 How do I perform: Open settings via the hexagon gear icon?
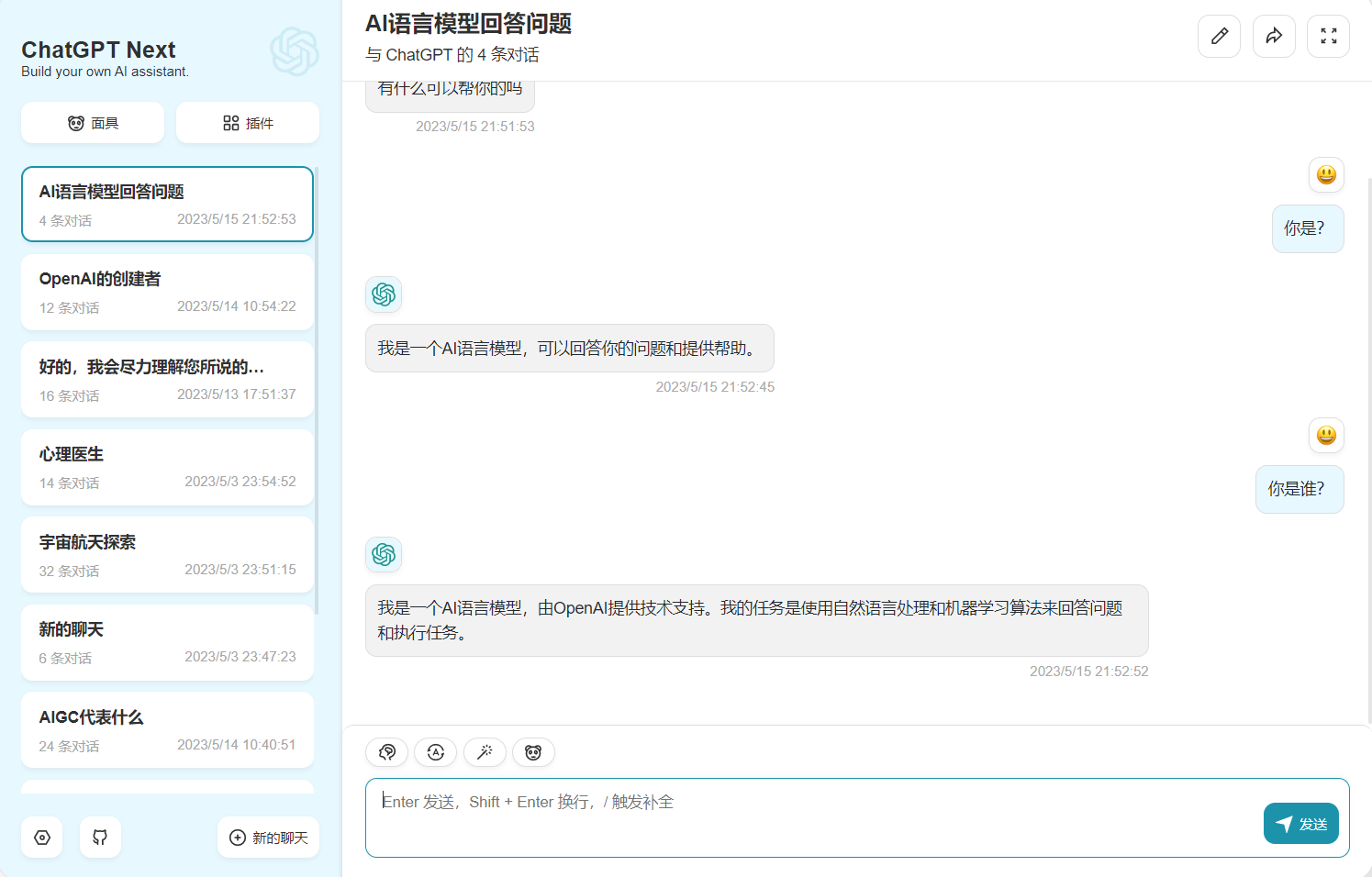[42, 838]
